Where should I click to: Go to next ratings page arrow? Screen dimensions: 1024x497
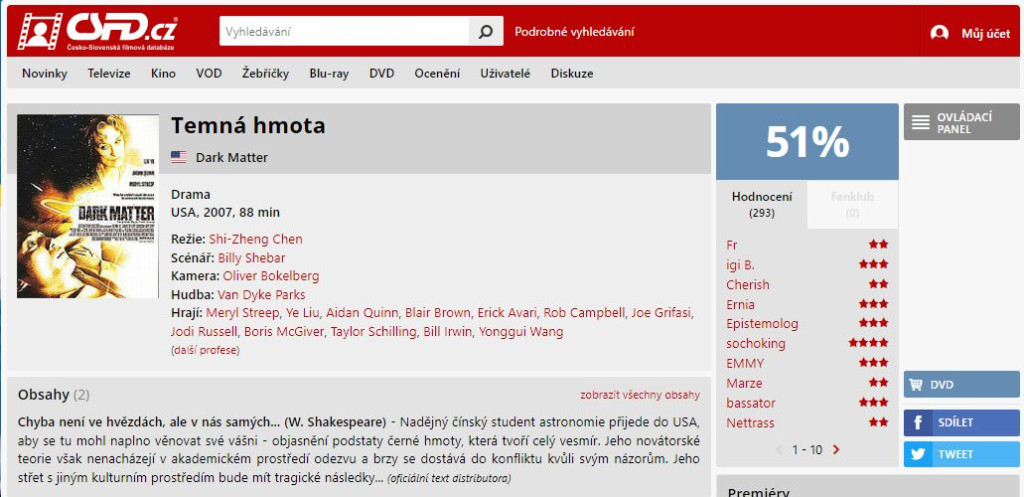[x=836, y=449]
